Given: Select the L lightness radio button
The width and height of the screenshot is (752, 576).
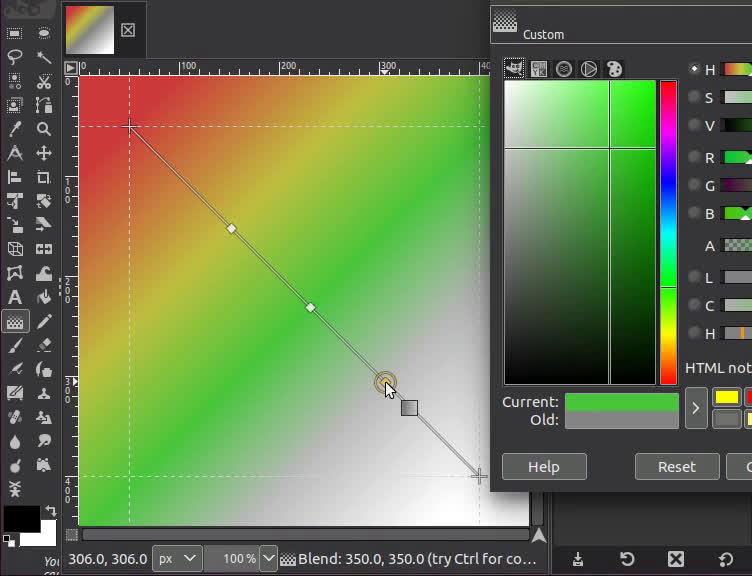Looking at the screenshot, I should (x=694, y=277).
